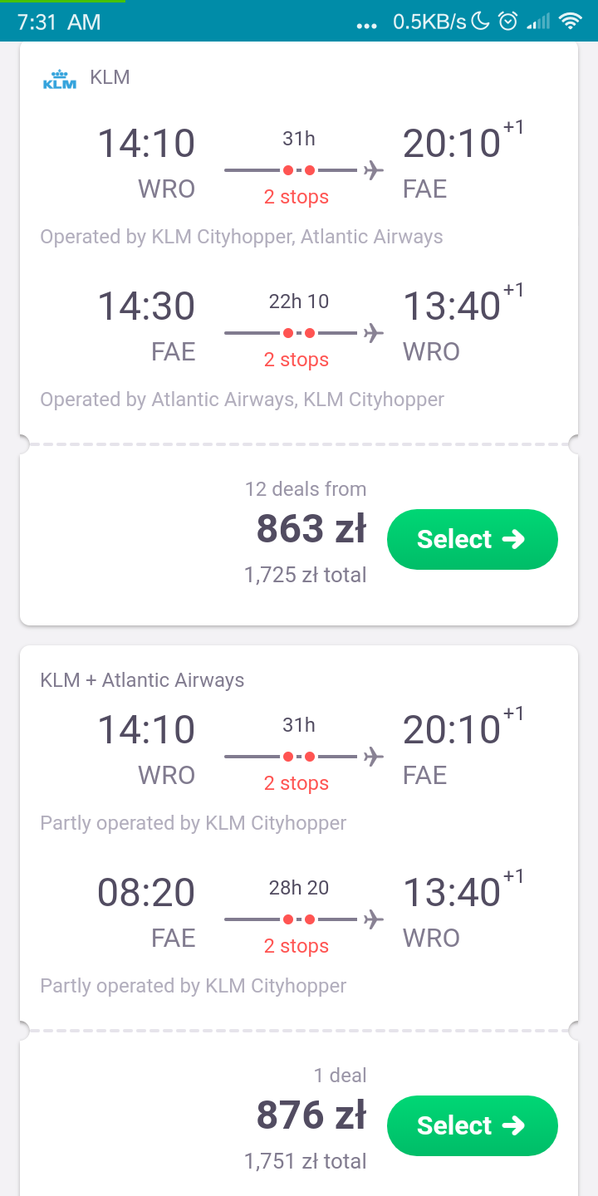Viewport: 598px width, 1196px height.
Task: Tap the Wi-Fi icon in status bar
Action: [x=570, y=21]
